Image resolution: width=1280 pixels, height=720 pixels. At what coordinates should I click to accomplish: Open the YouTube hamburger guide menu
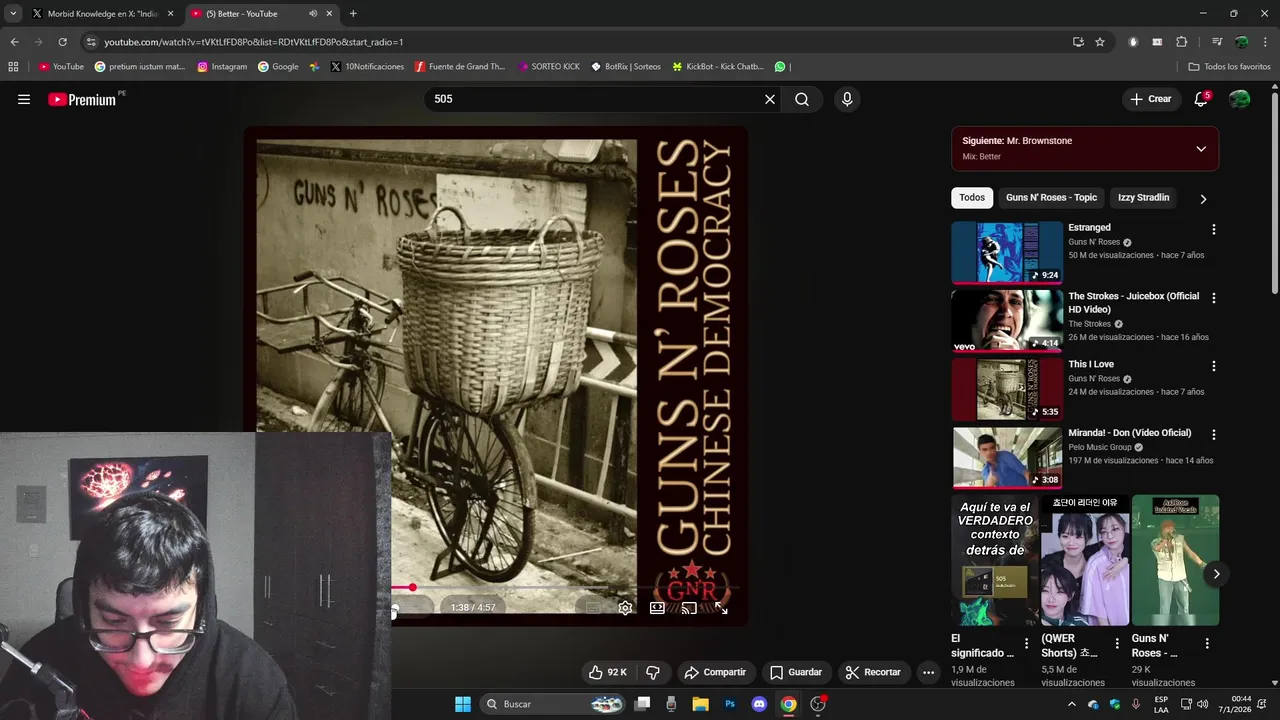click(x=24, y=99)
